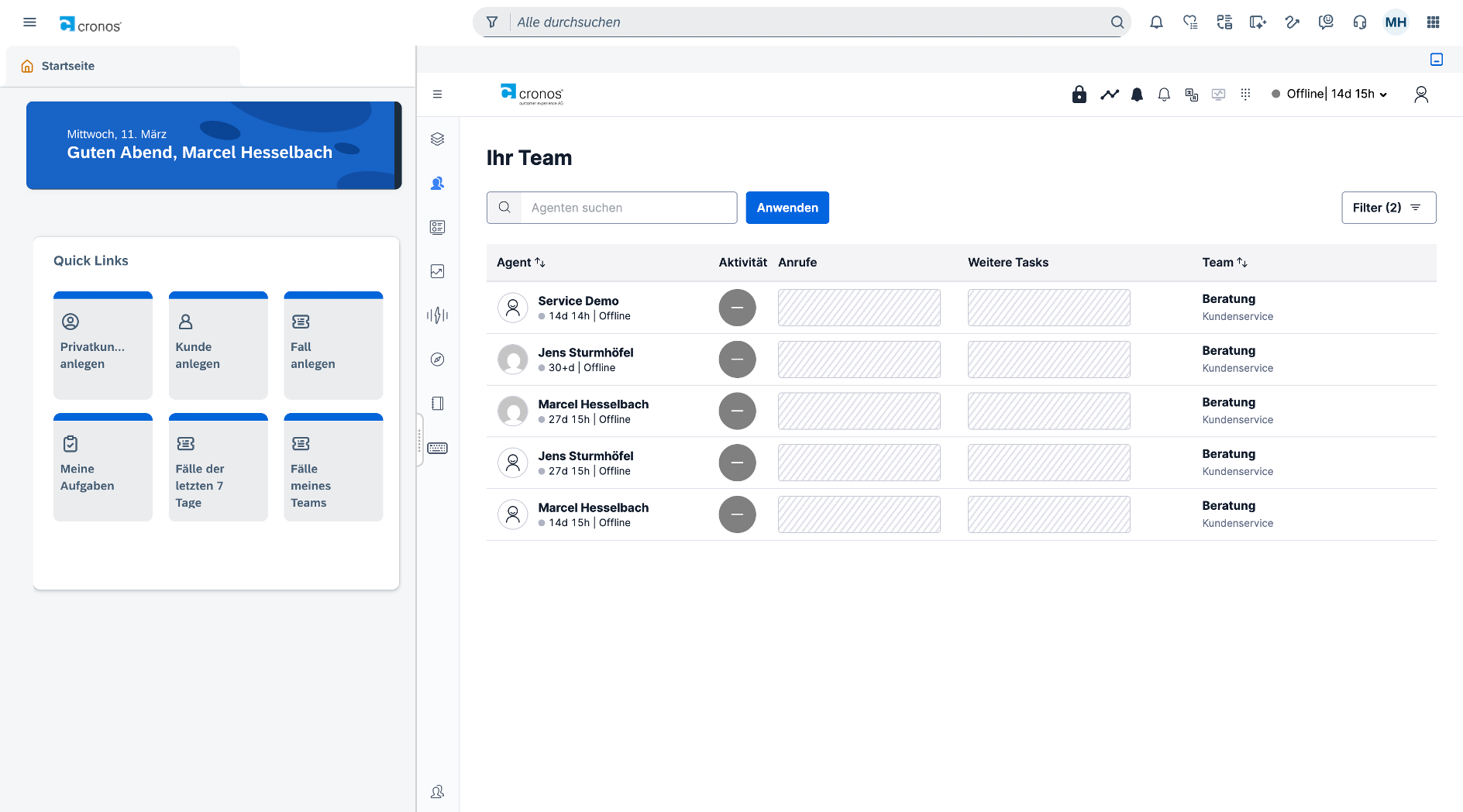This screenshot has height=812, width=1463.
Task: Click the Aktivität column header
Action: 742,263
